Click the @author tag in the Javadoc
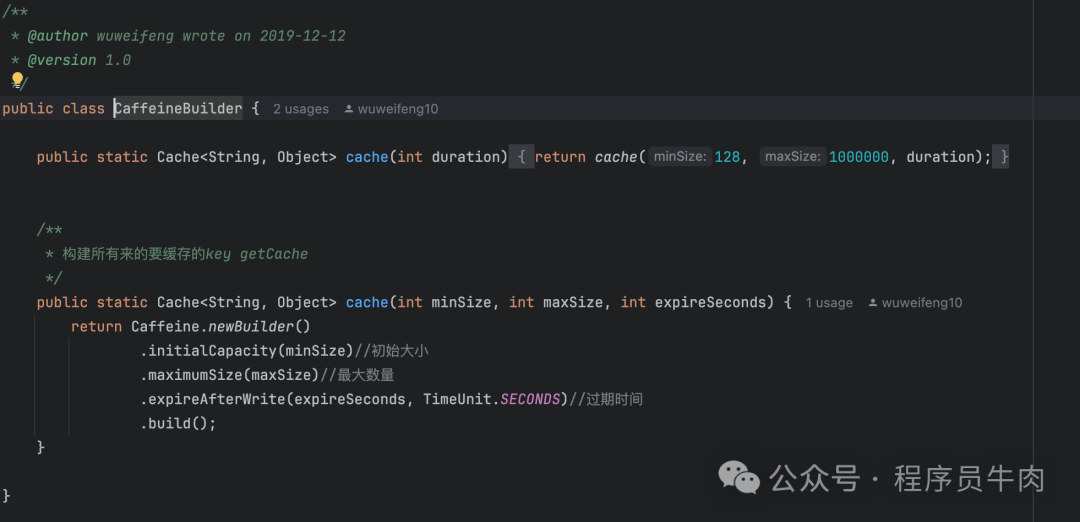The width and height of the screenshot is (1080, 522). click(x=58, y=36)
